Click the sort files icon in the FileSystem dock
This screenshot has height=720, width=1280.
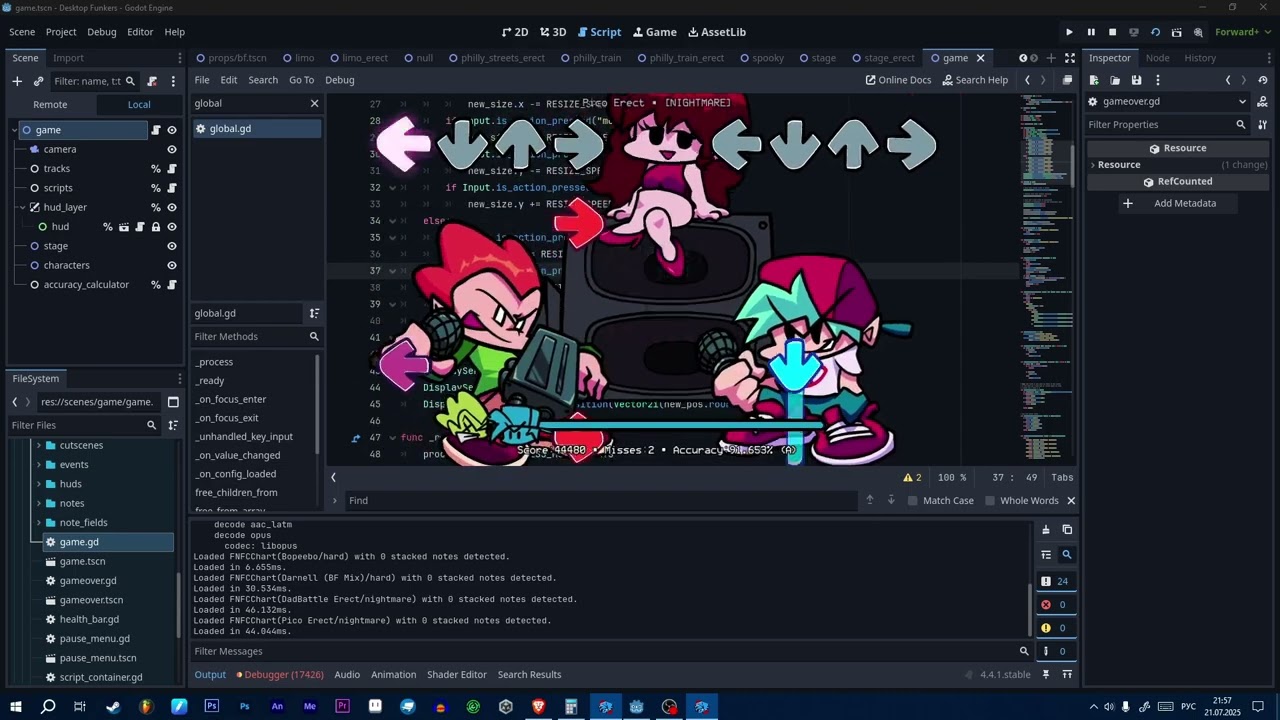click(x=173, y=425)
